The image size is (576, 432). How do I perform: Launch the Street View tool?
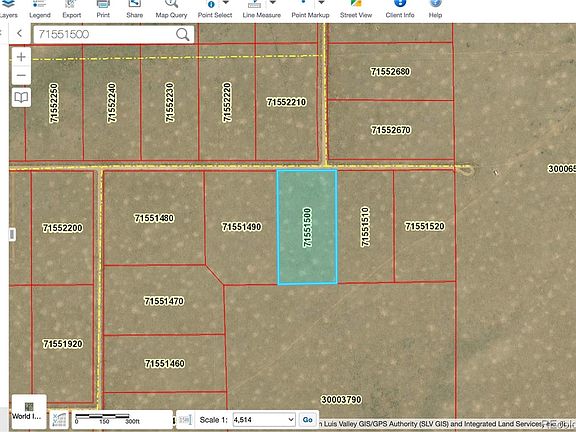coord(356,10)
